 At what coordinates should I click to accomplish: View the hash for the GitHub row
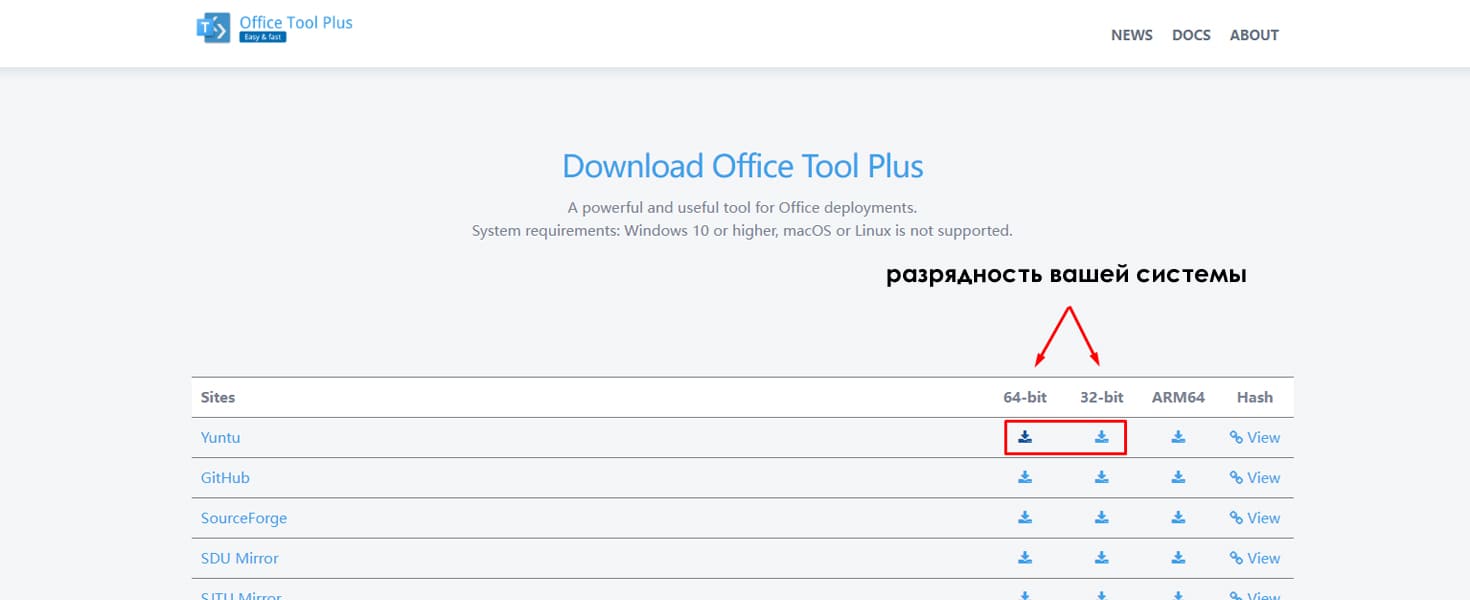[x=1255, y=477]
